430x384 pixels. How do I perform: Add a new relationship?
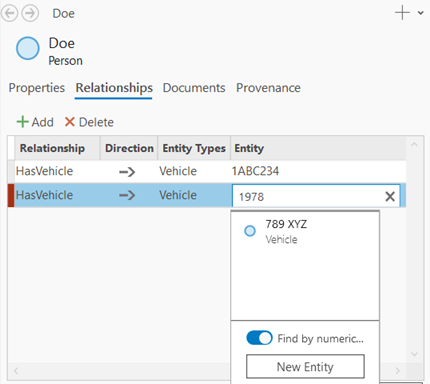[35, 122]
